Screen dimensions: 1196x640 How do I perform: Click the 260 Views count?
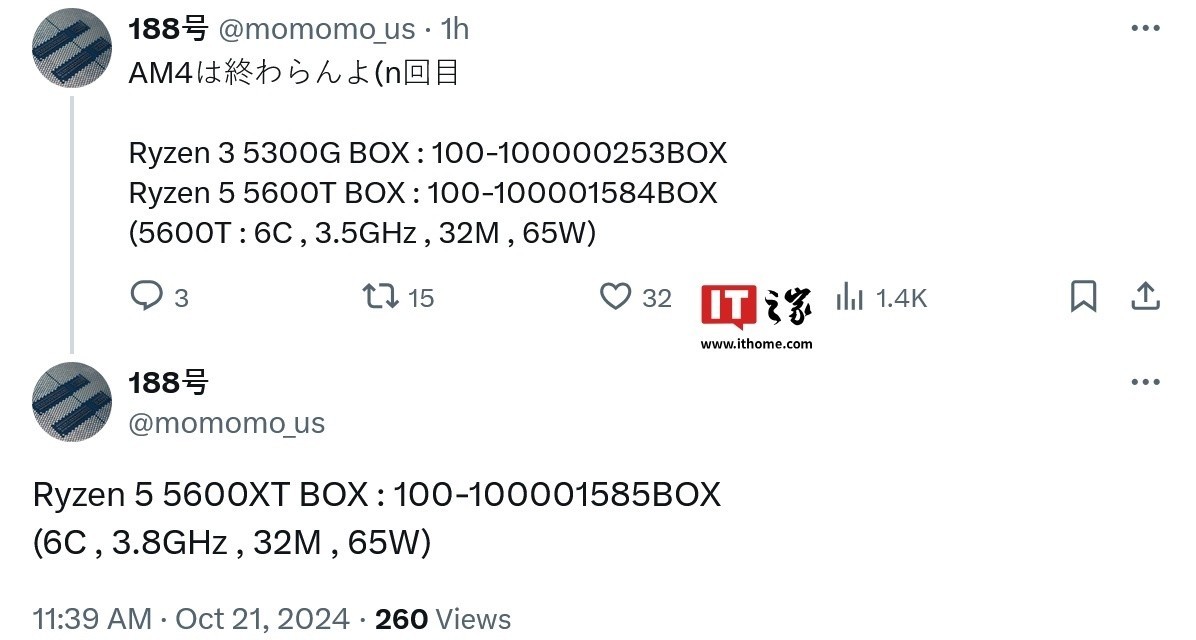[443, 619]
